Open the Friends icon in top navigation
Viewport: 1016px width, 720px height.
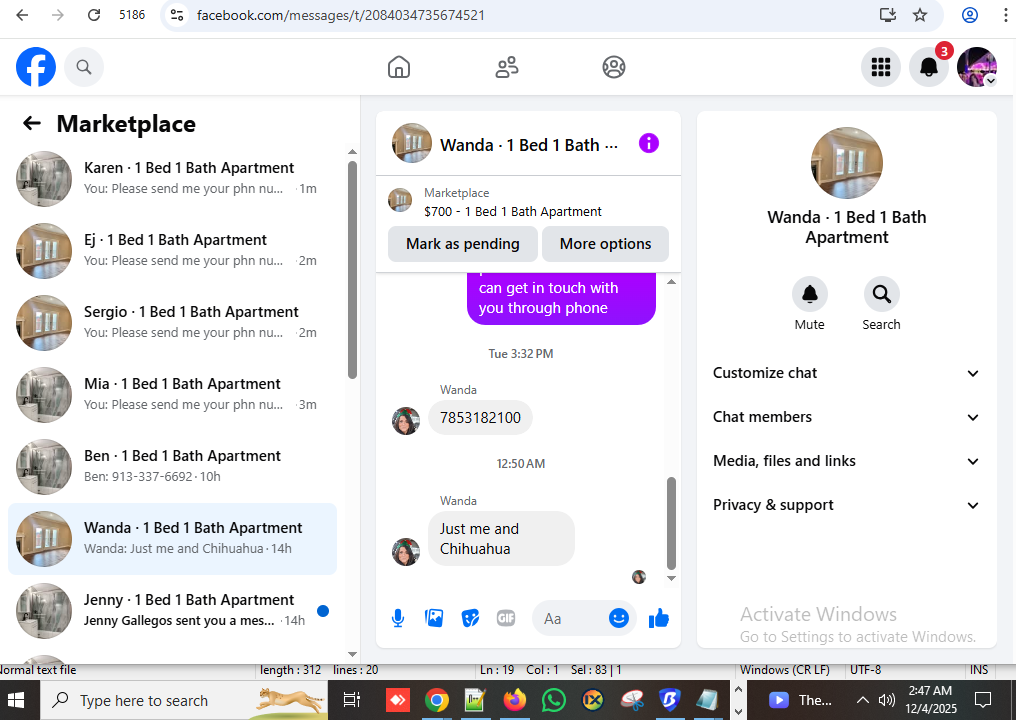point(507,67)
